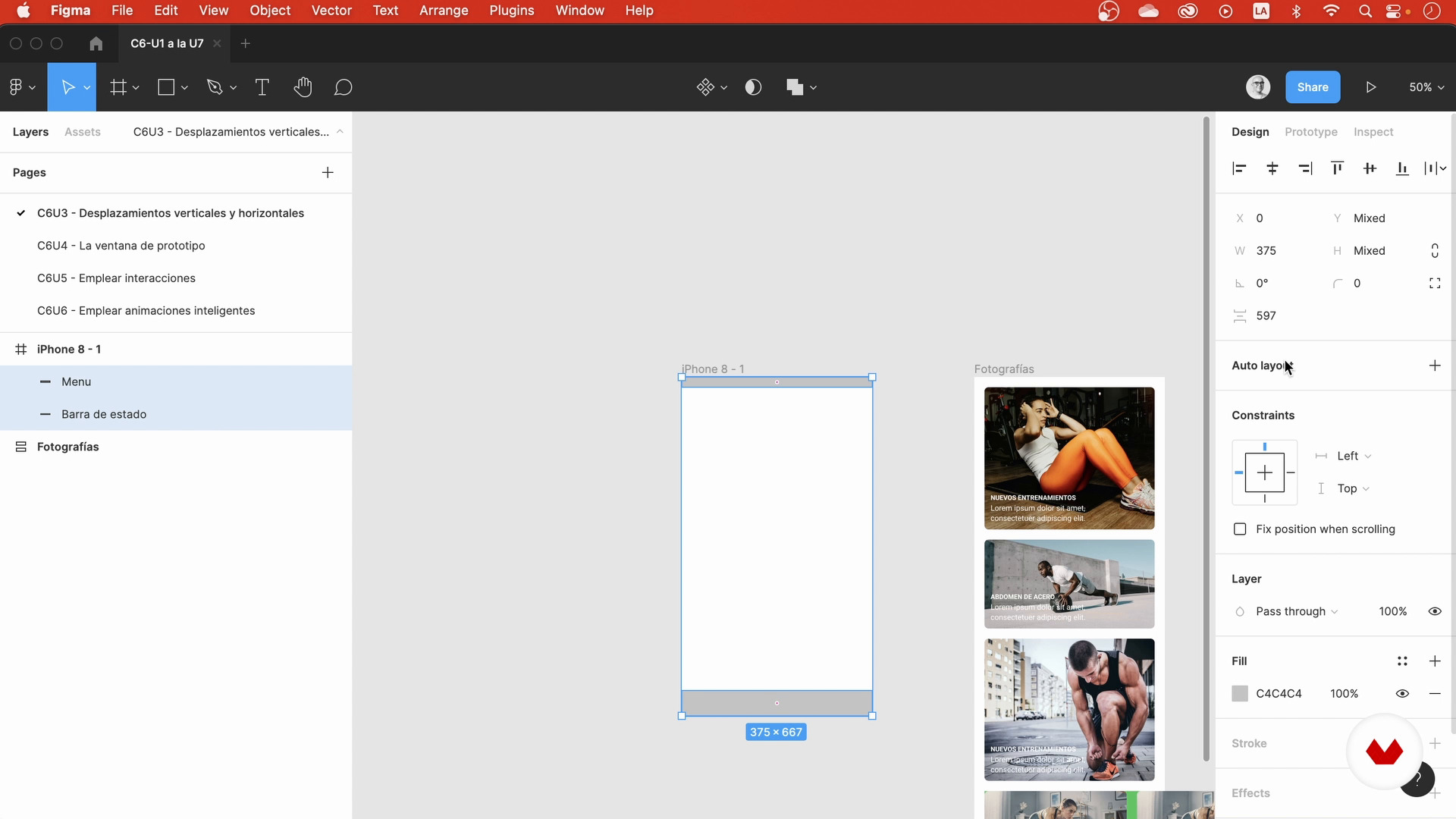Switch to the Assets tab

[x=82, y=132]
